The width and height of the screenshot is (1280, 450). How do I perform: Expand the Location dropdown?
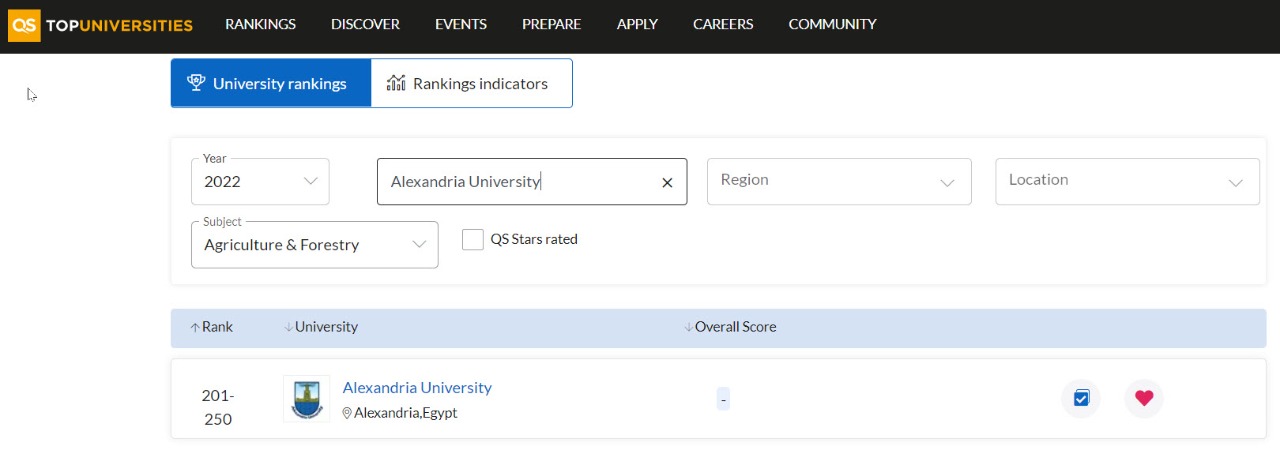(x=1127, y=181)
